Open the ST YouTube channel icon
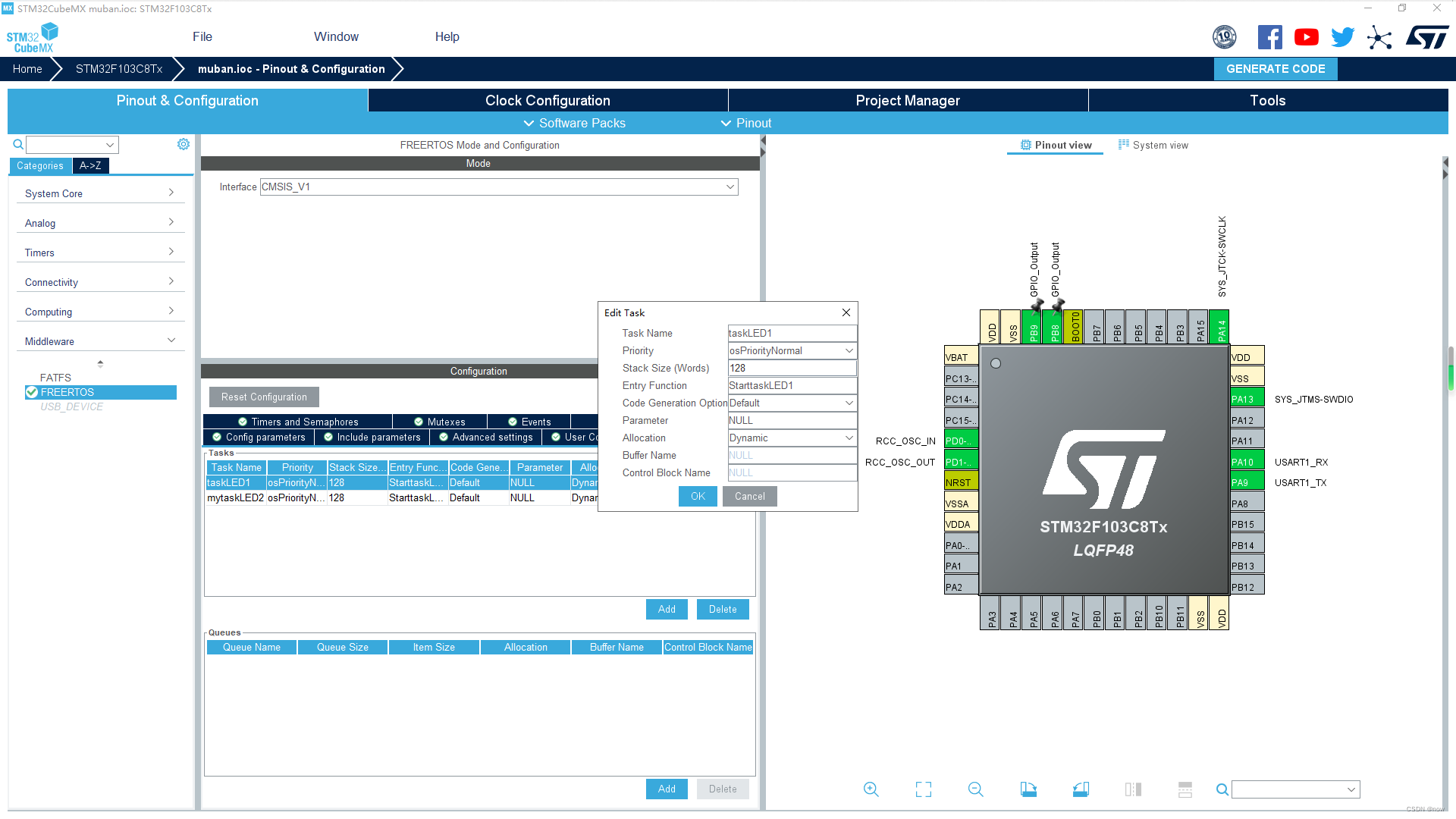This screenshot has height=819, width=1456. point(1306,37)
